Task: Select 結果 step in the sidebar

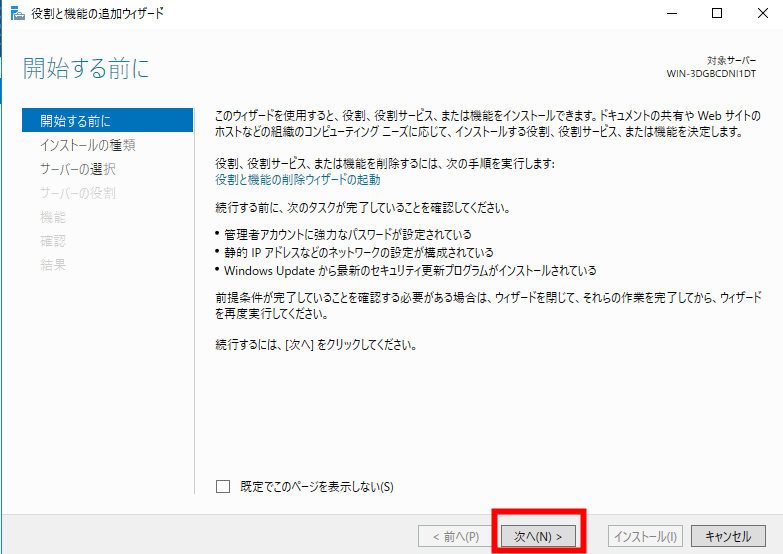Action: (x=53, y=265)
